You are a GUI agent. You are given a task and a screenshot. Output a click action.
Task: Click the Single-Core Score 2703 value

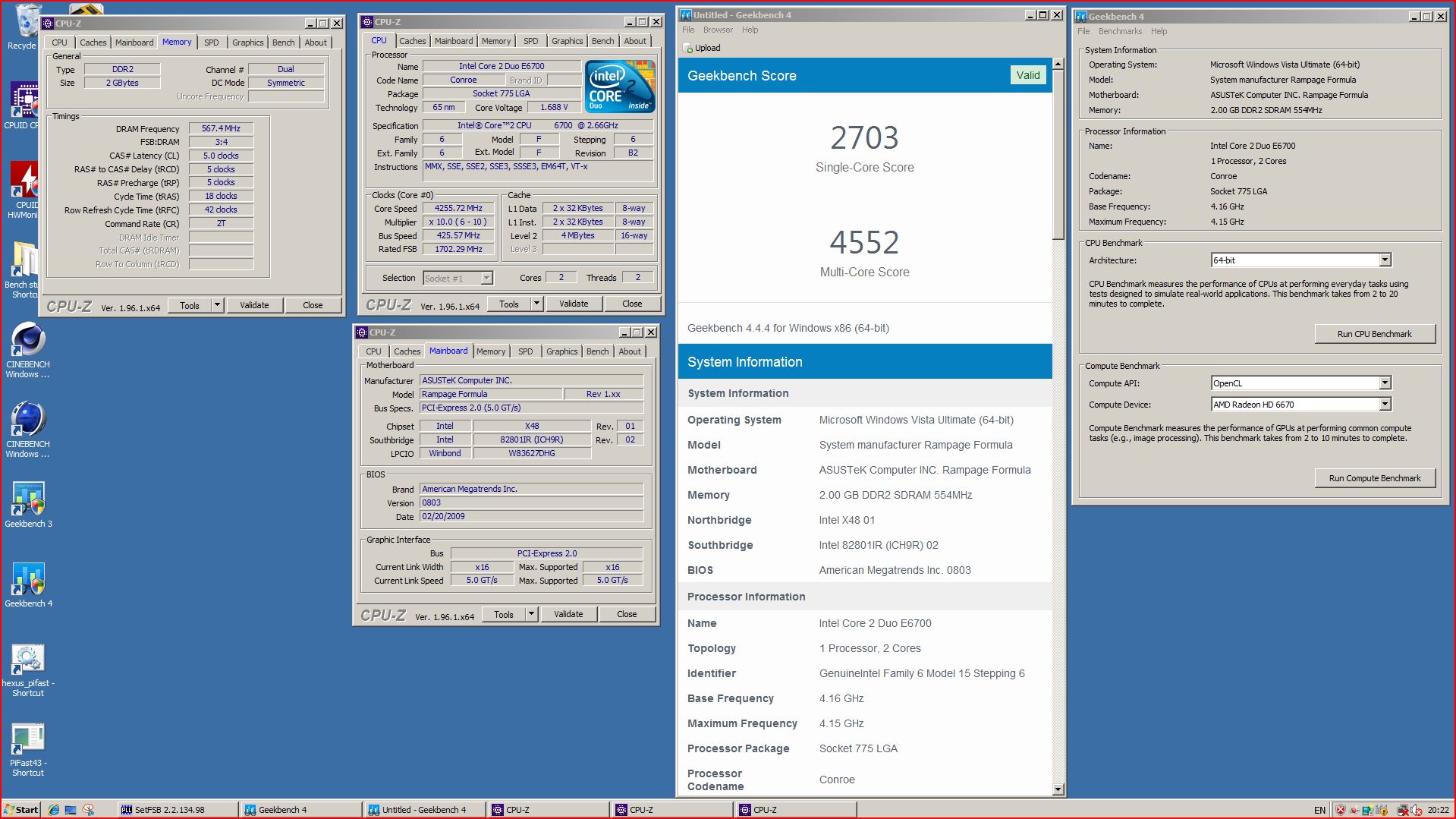click(864, 138)
